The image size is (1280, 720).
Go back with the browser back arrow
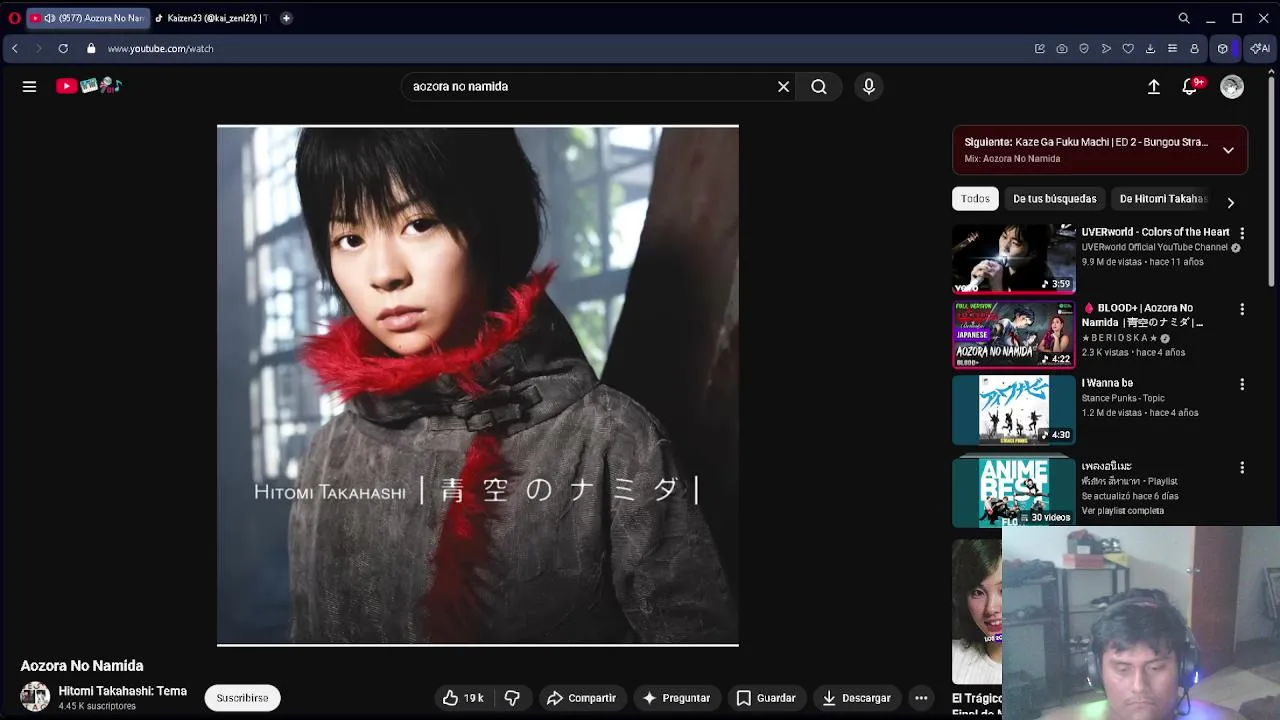click(x=15, y=48)
